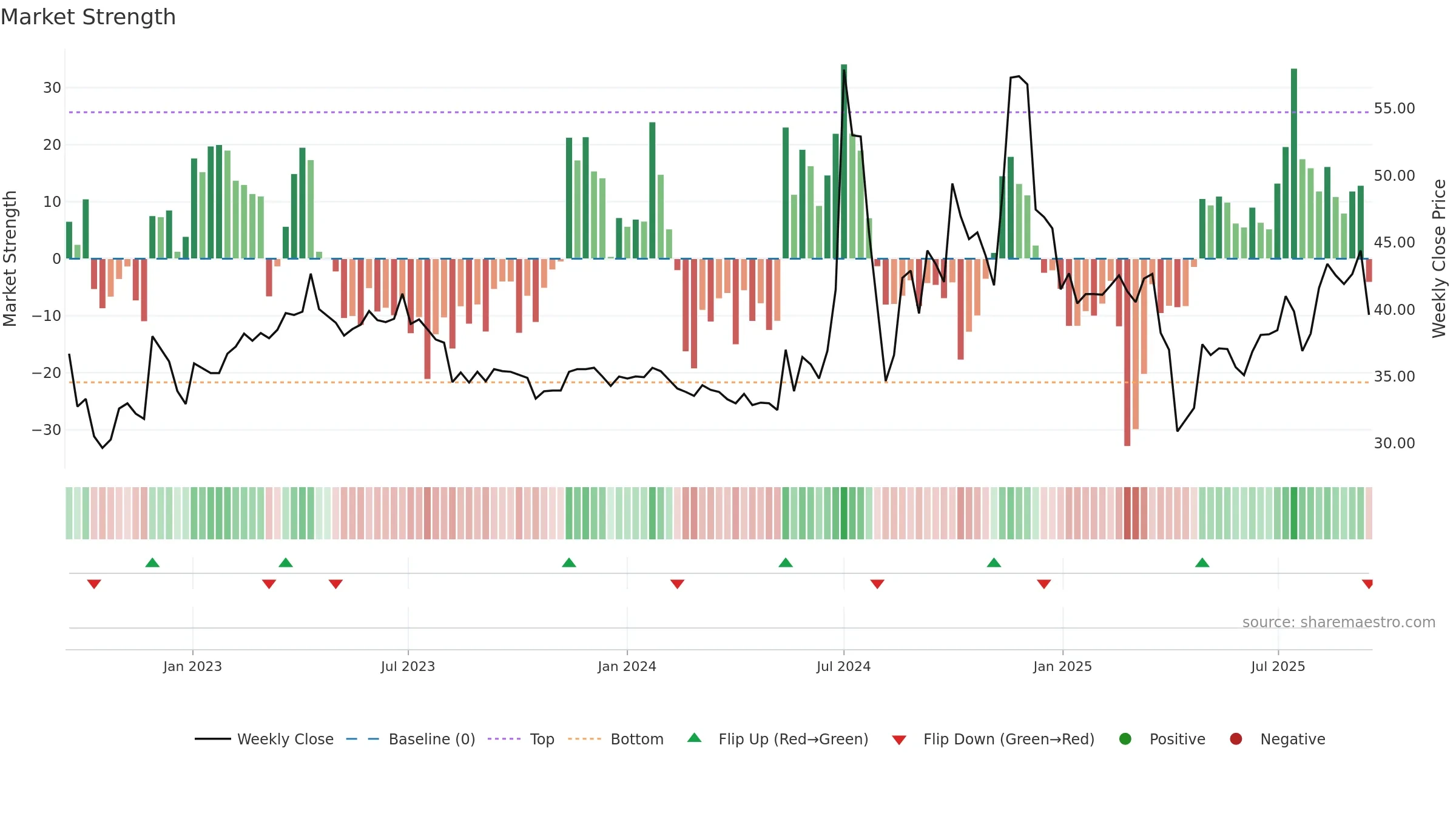Click the tallest green bar near Jul 2025
1456x819 pixels.
tap(1294, 164)
